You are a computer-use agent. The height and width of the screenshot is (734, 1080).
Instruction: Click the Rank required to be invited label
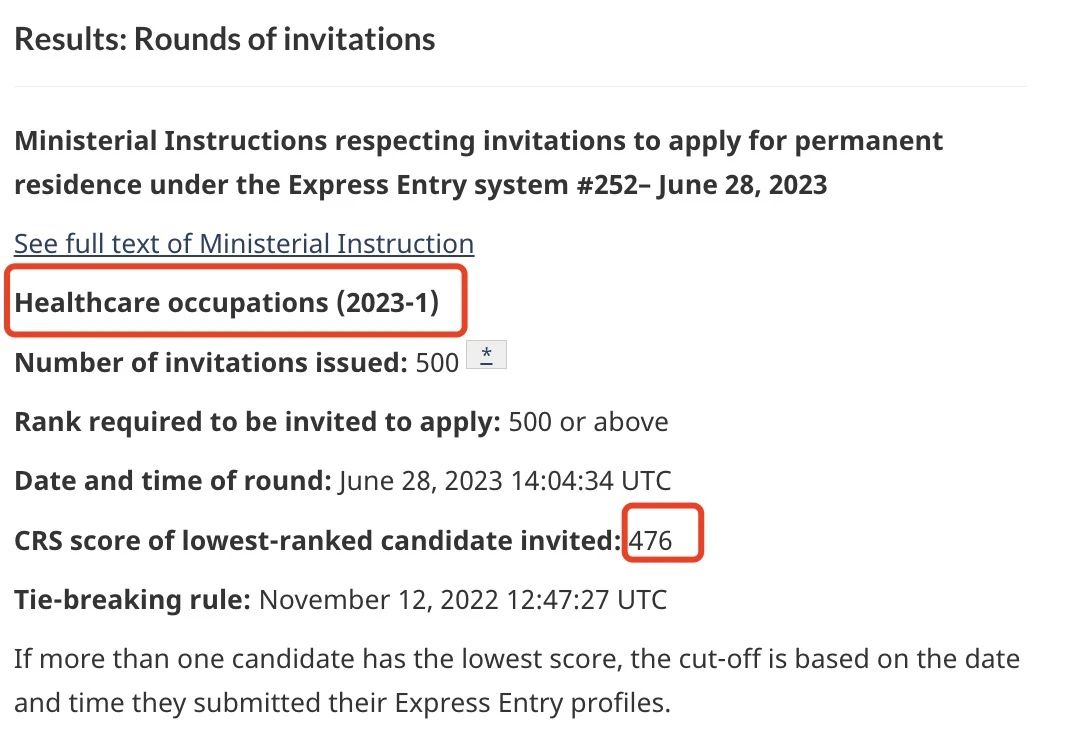point(257,422)
